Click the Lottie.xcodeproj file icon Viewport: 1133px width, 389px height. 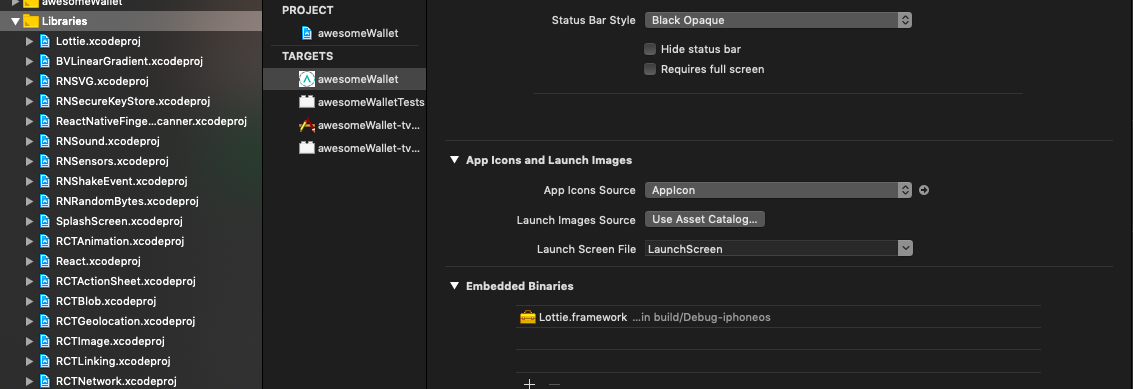45,41
